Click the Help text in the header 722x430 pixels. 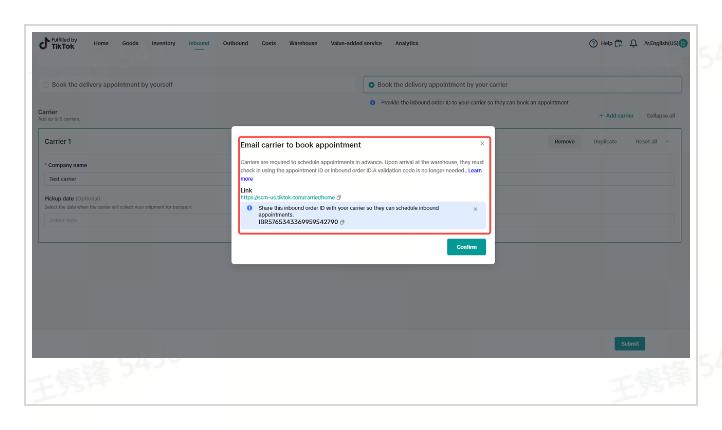(606, 43)
